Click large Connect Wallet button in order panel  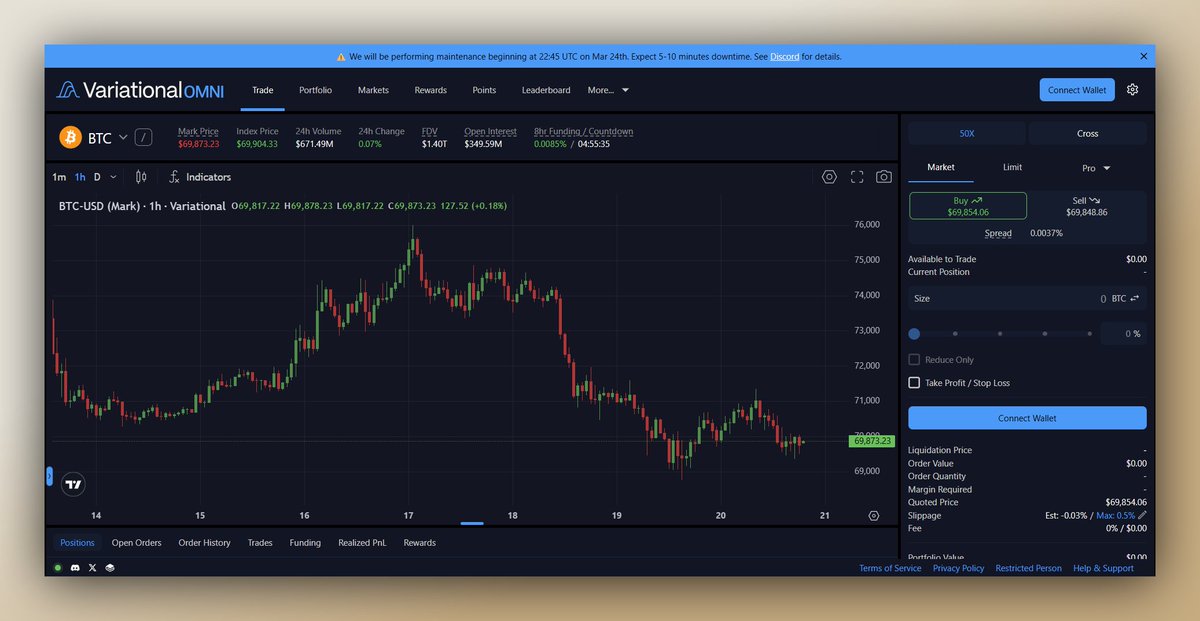(1027, 418)
